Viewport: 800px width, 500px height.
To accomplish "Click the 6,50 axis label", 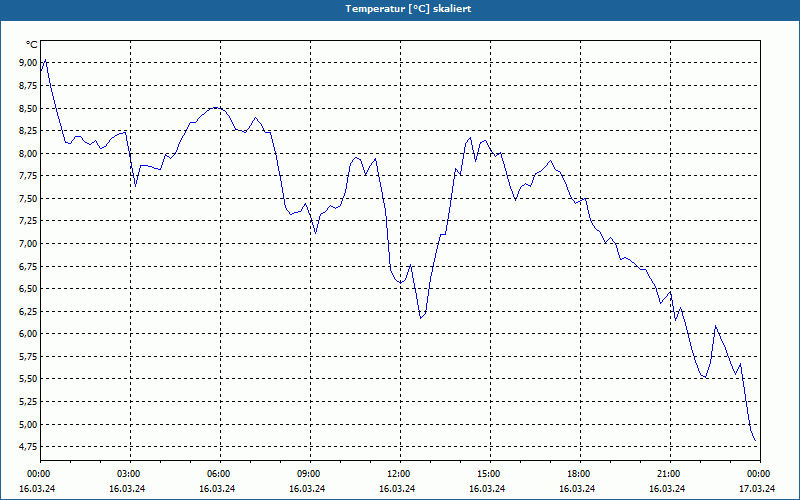I will click(28, 289).
